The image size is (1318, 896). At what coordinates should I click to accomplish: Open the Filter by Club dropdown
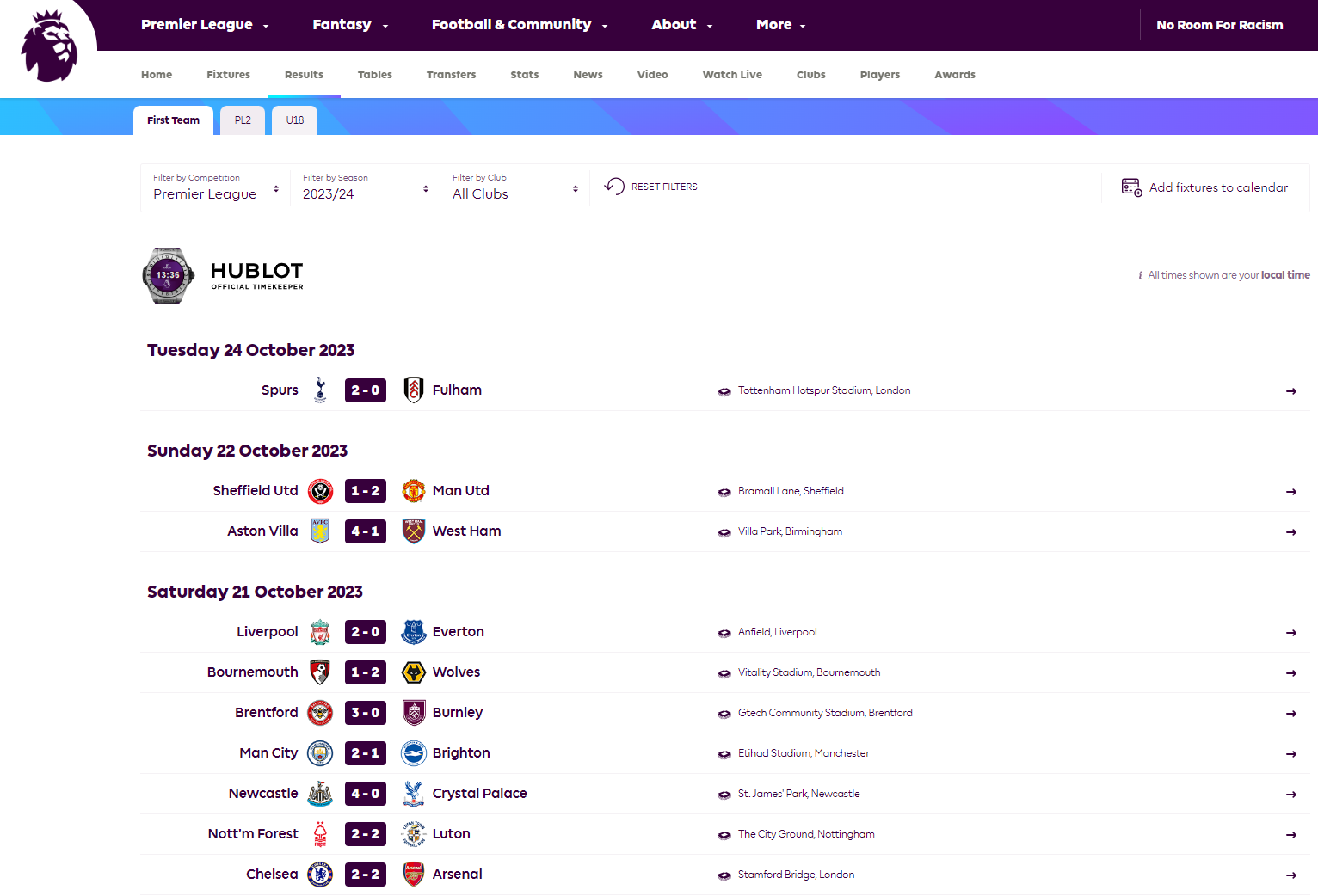click(515, 187)
